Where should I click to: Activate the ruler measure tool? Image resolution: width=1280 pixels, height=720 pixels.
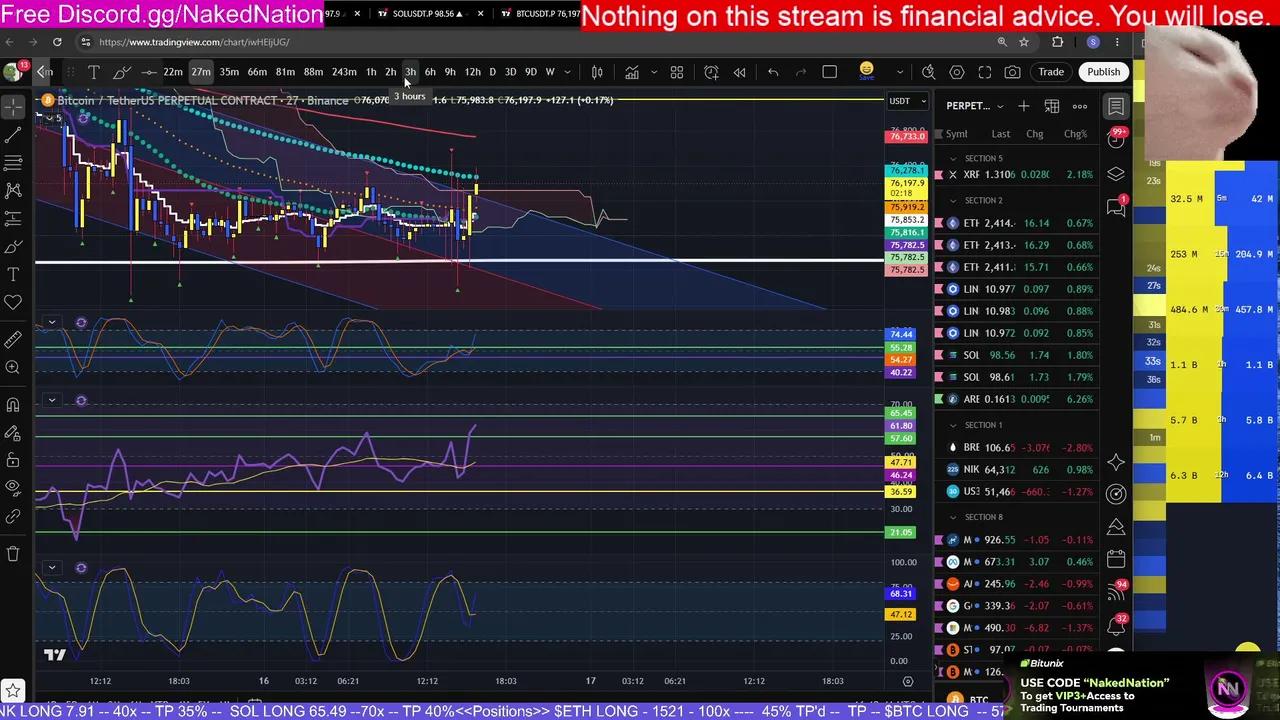(13, 340)
